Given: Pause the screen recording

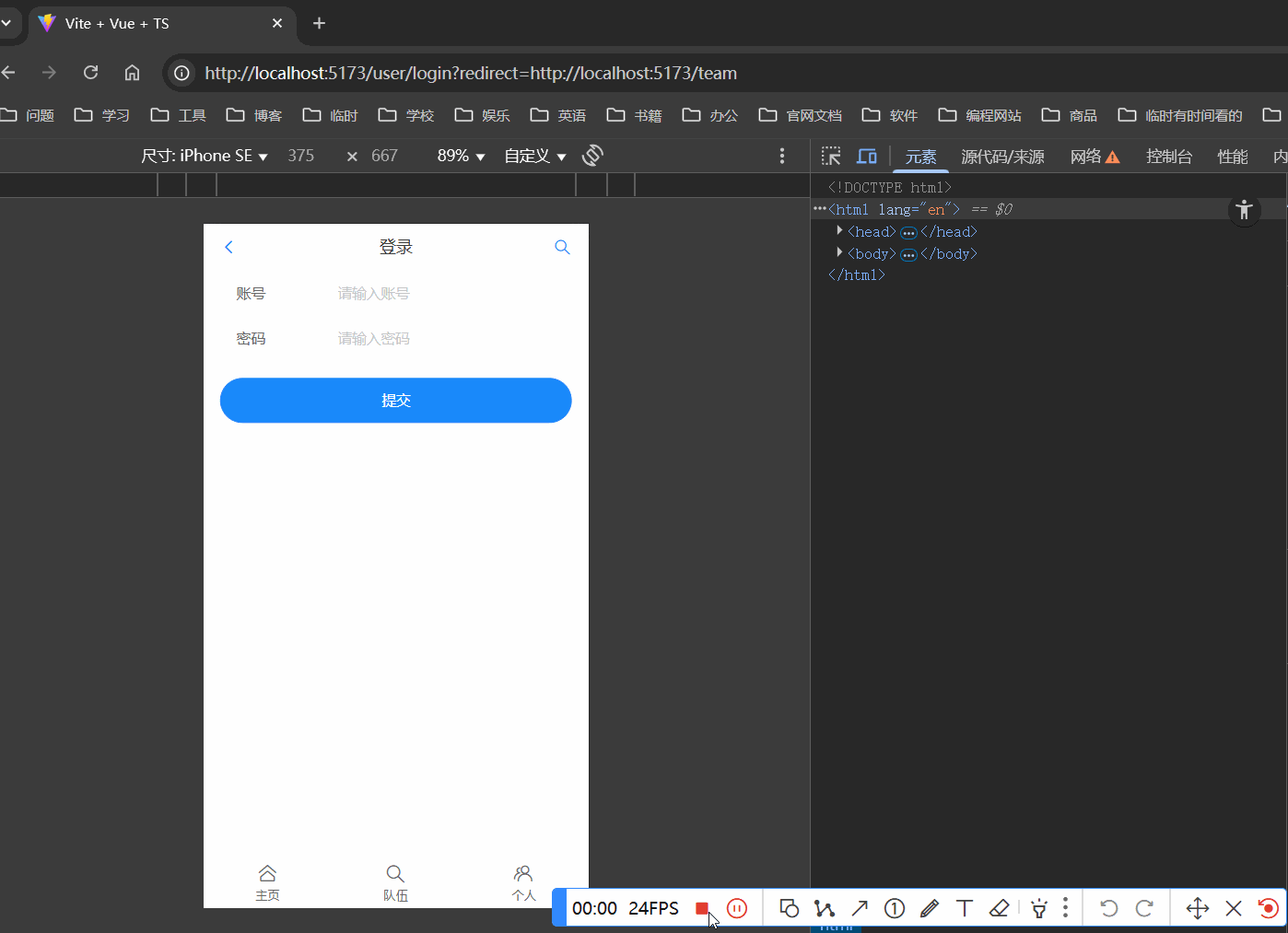Looking at the screenshot, I should pyautogui.click(x=737, y=908).
